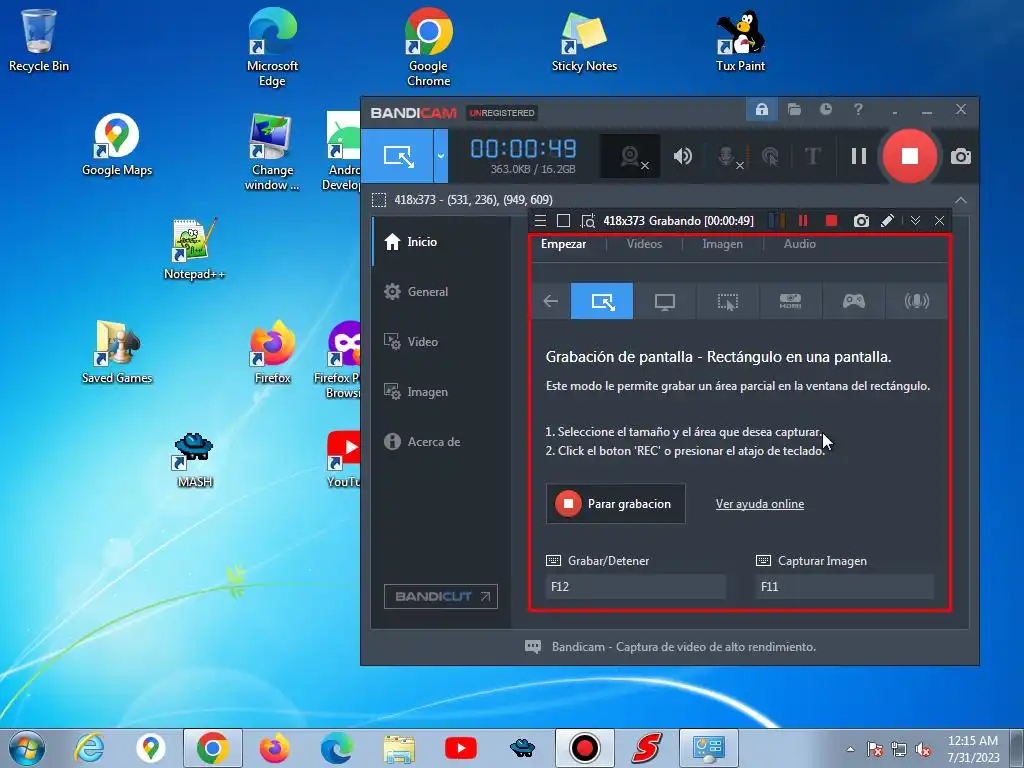Click the back arrow in mode selector
1024x768 pixels.
(x=551, y=301)
